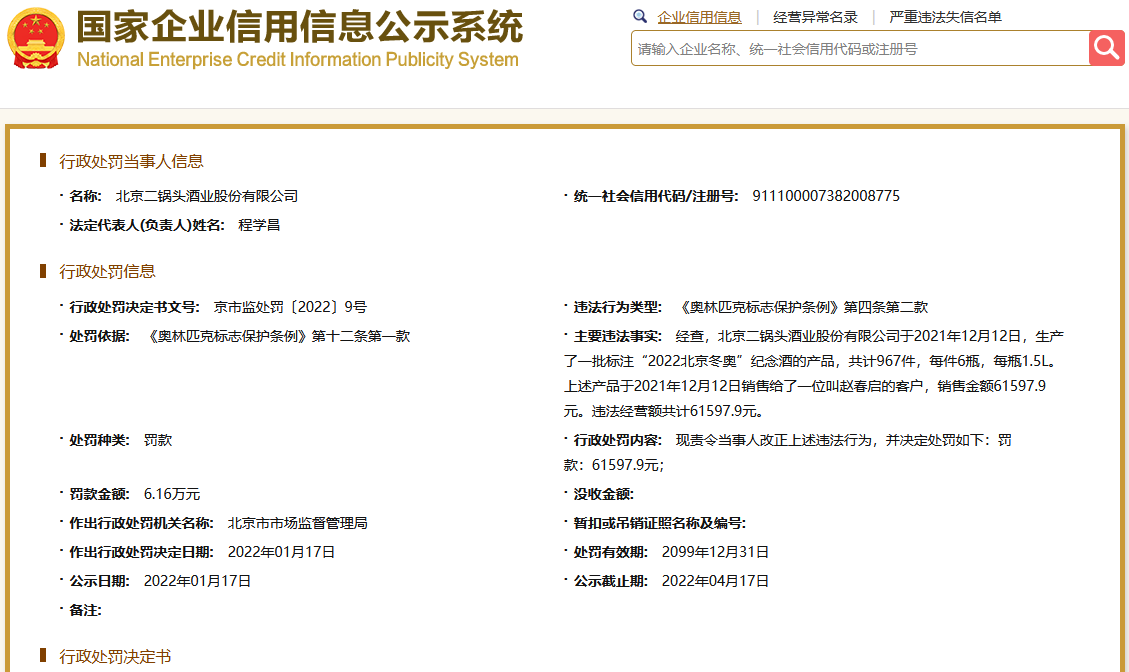The height and width of the screenshot is (672, 1129).
Task: Open the 经营异常名录 tab
Action: [815, 17]
